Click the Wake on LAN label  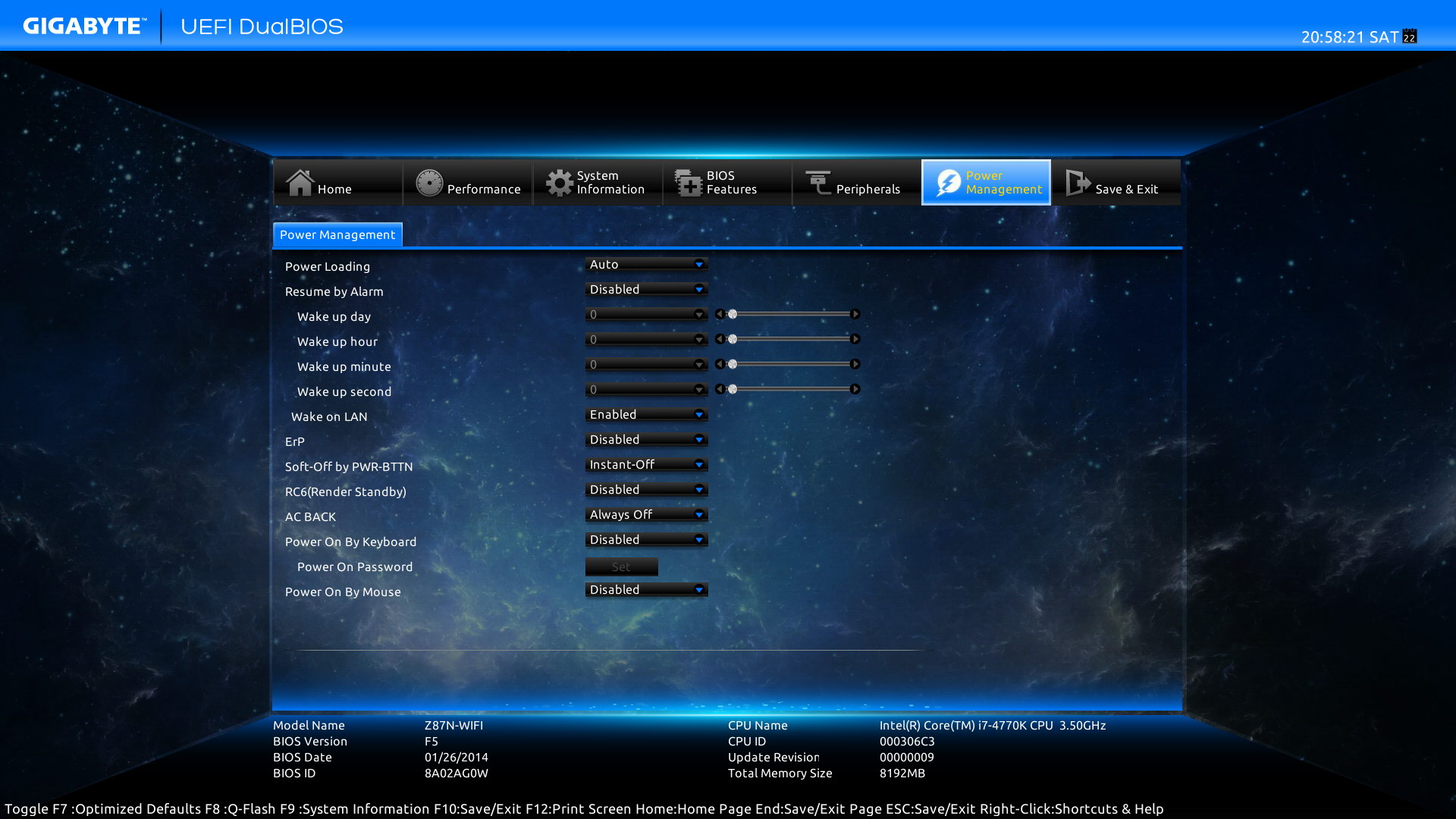pos(329,417)
